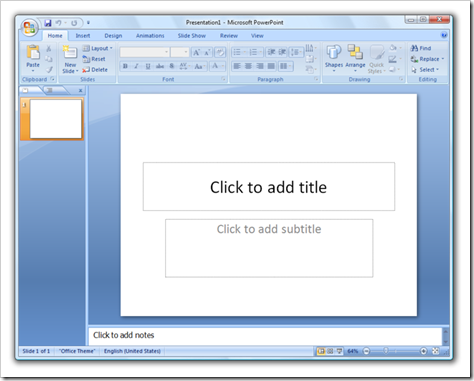Open Change Case menu

(x=200, y=66)
